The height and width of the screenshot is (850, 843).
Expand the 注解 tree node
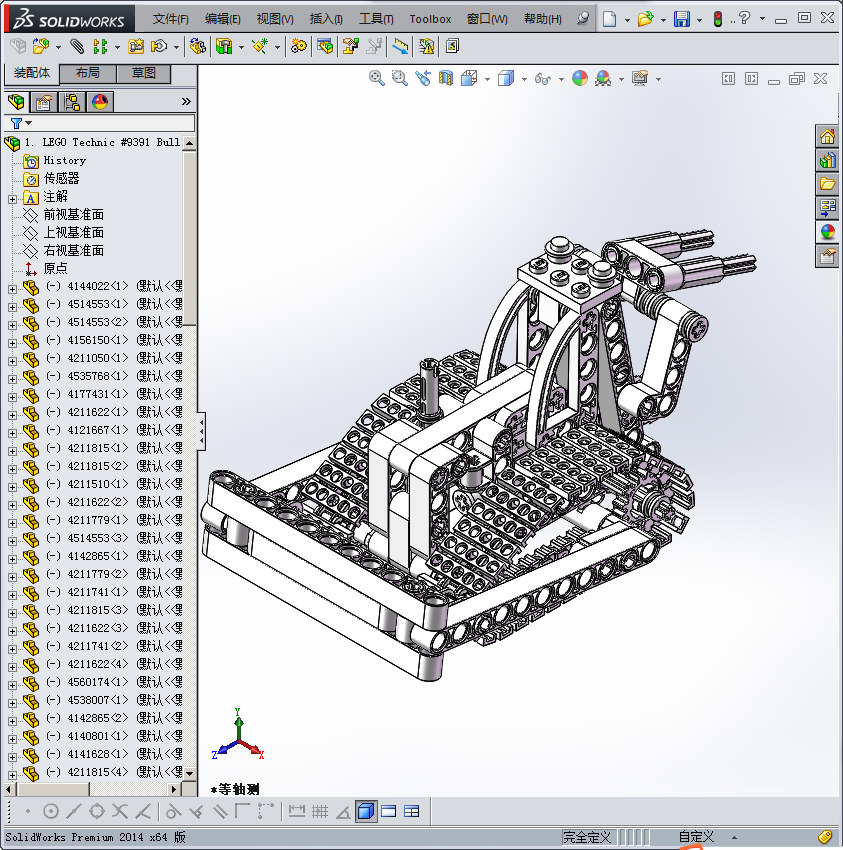coord(12,199)
